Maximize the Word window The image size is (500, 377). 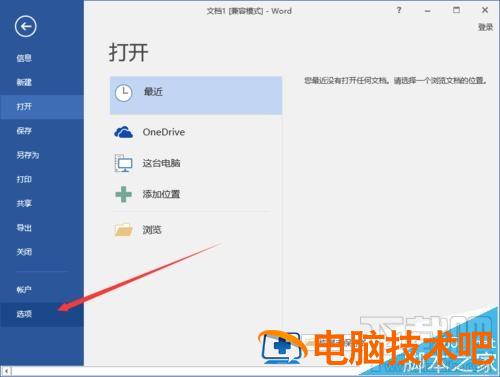coord(456,10)
